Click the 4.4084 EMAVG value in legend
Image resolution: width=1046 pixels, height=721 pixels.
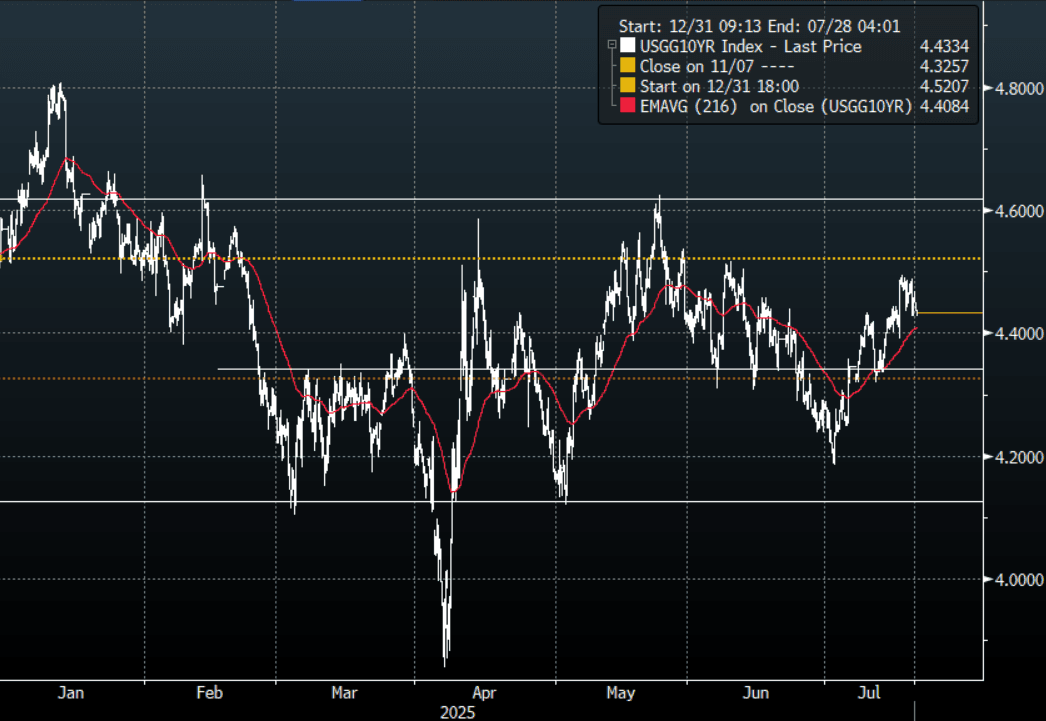tap(946, 106)
